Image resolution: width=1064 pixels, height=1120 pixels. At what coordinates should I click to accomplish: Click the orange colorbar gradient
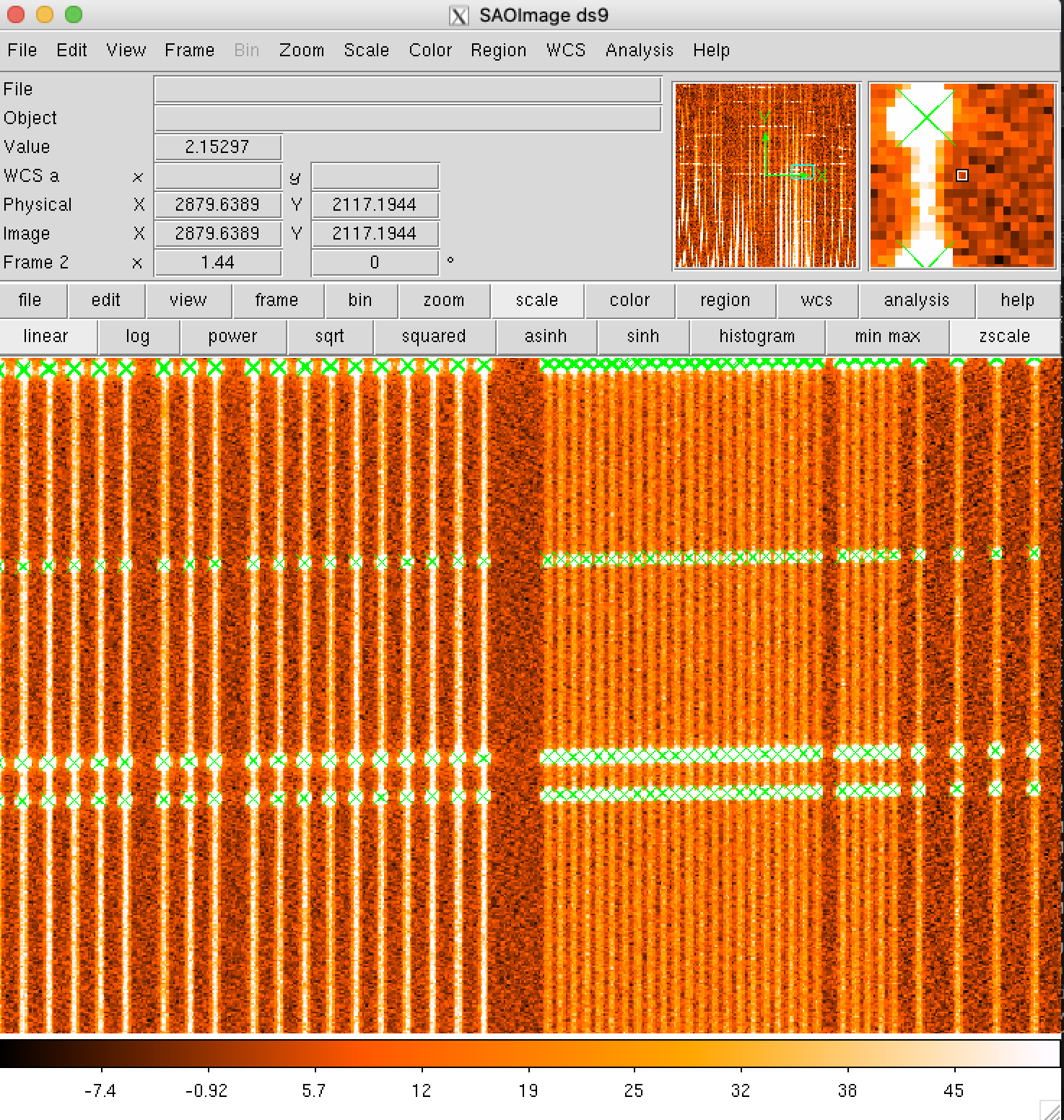pyautogui.click(x=531, y=1053)
